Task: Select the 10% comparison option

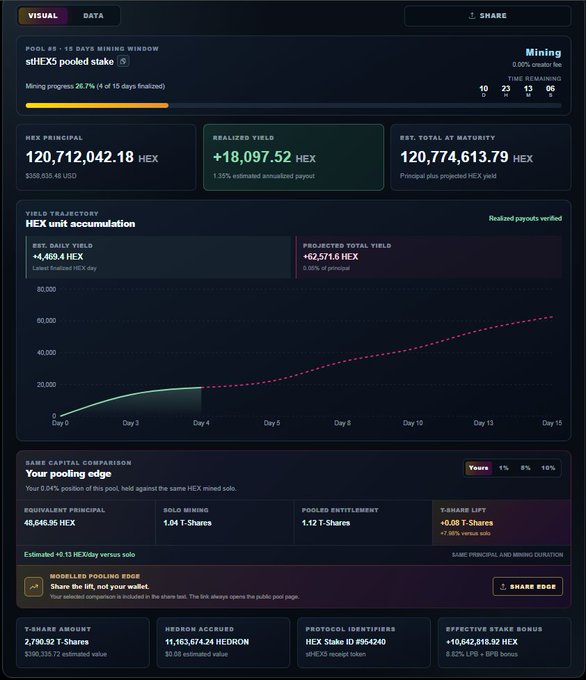Action: 548,468
